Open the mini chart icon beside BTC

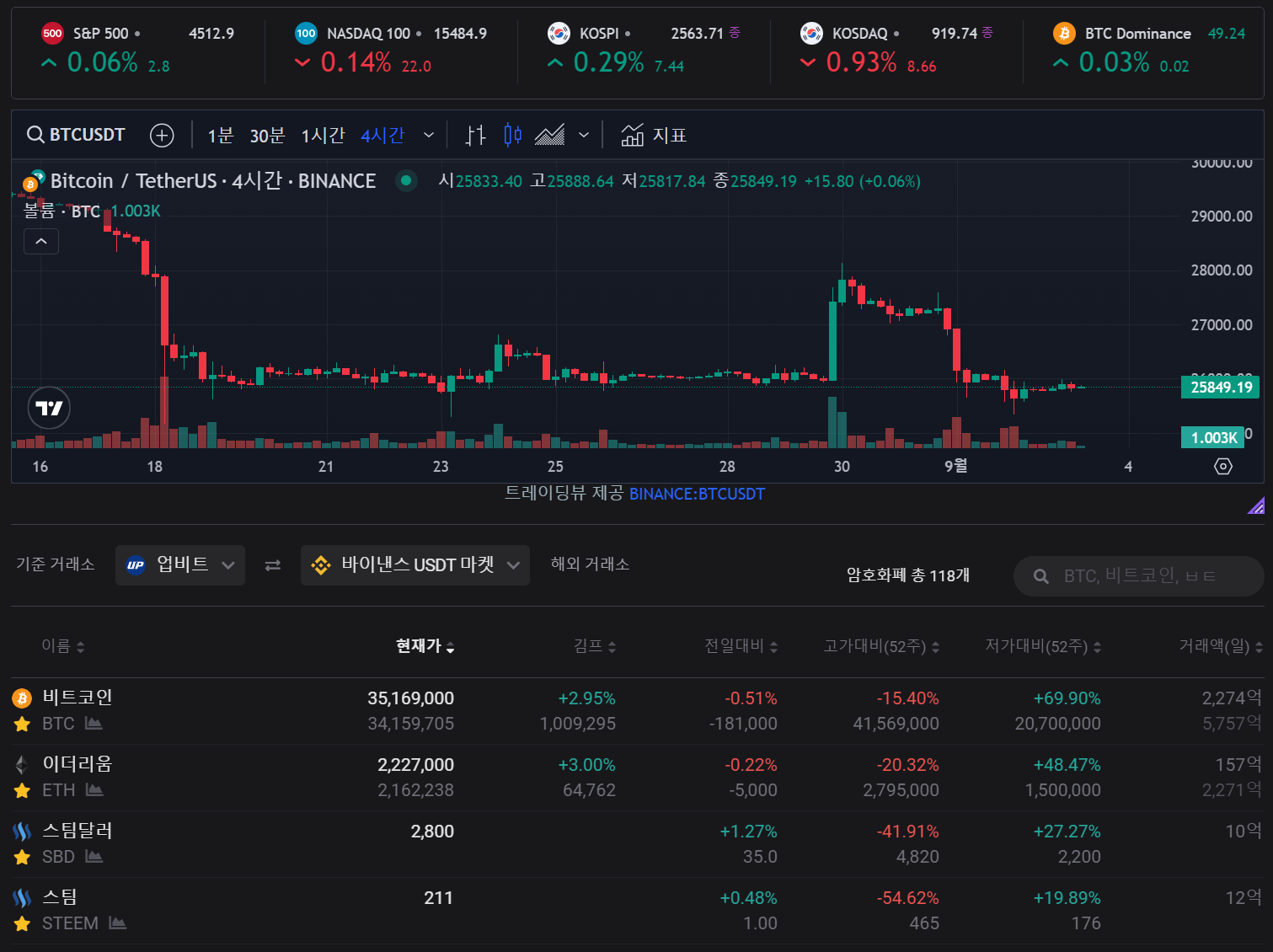click(94, 724)
